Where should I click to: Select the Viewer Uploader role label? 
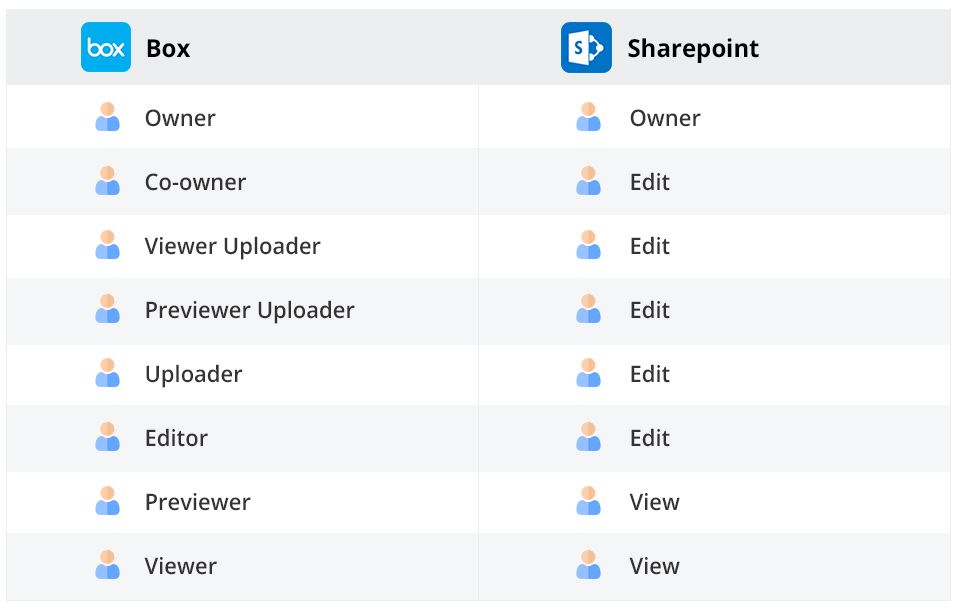233,247
